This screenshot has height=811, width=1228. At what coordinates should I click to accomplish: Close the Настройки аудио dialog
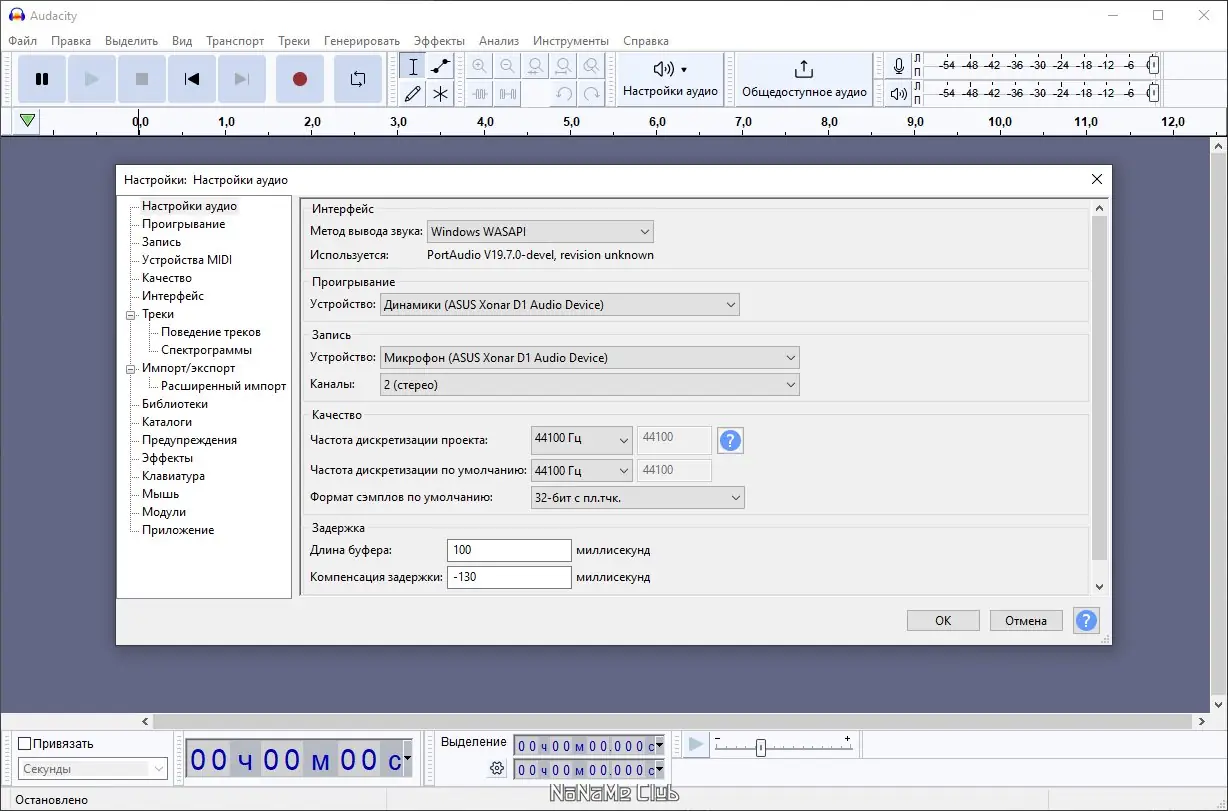coord(1097,179)
